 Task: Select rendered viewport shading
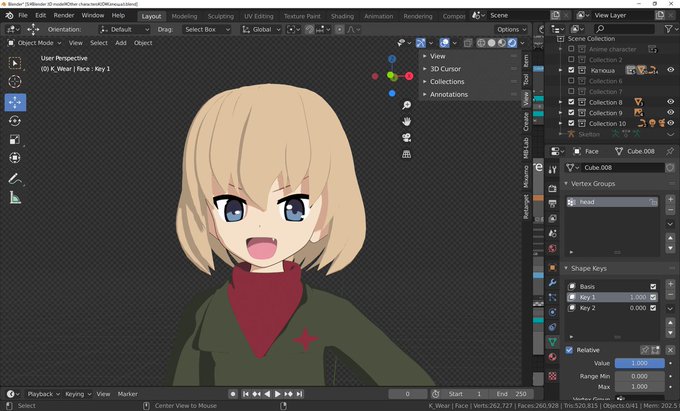pyautogui.click(x=512, y=43)
